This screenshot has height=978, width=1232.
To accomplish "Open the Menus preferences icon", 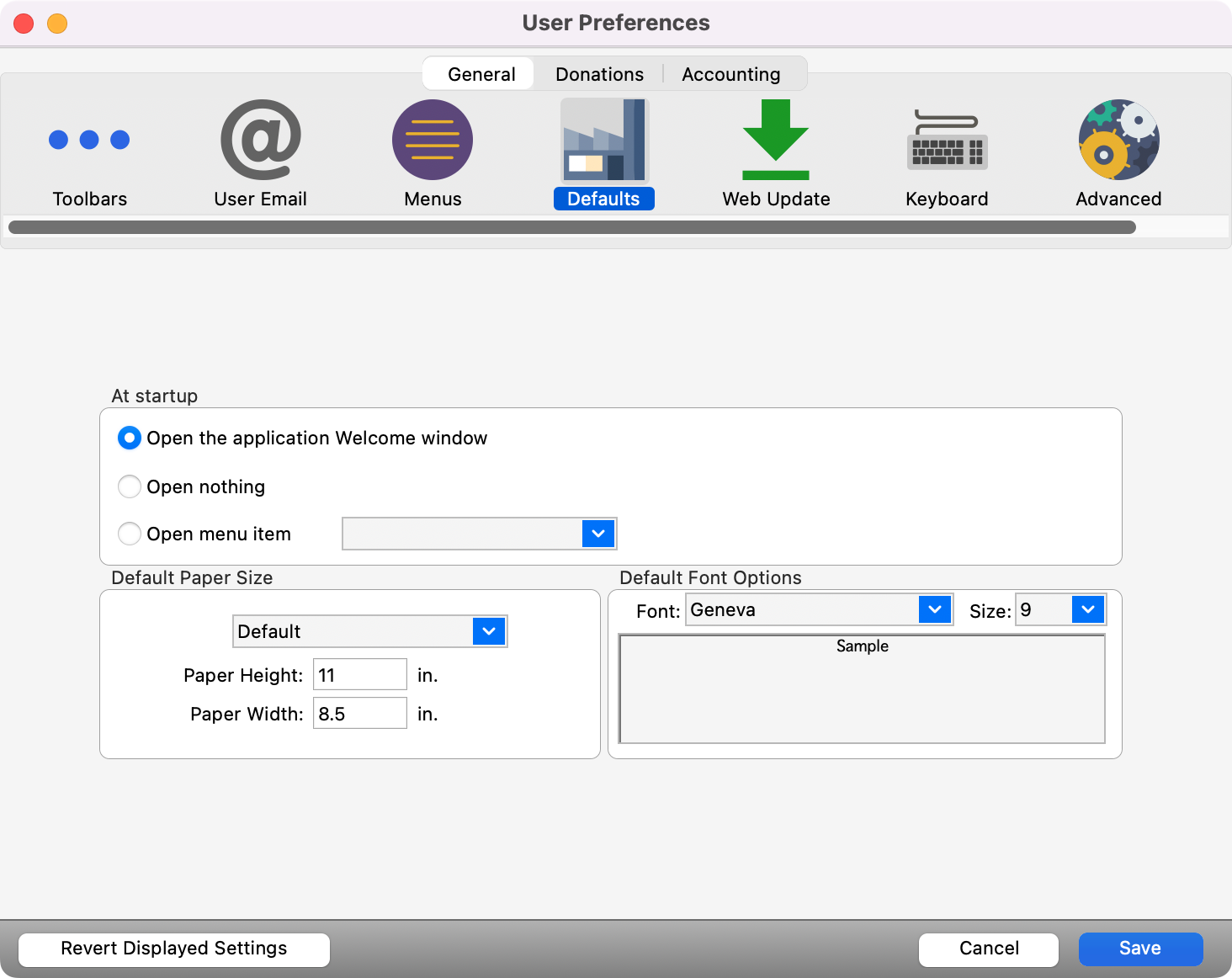I will coord(433,141).
